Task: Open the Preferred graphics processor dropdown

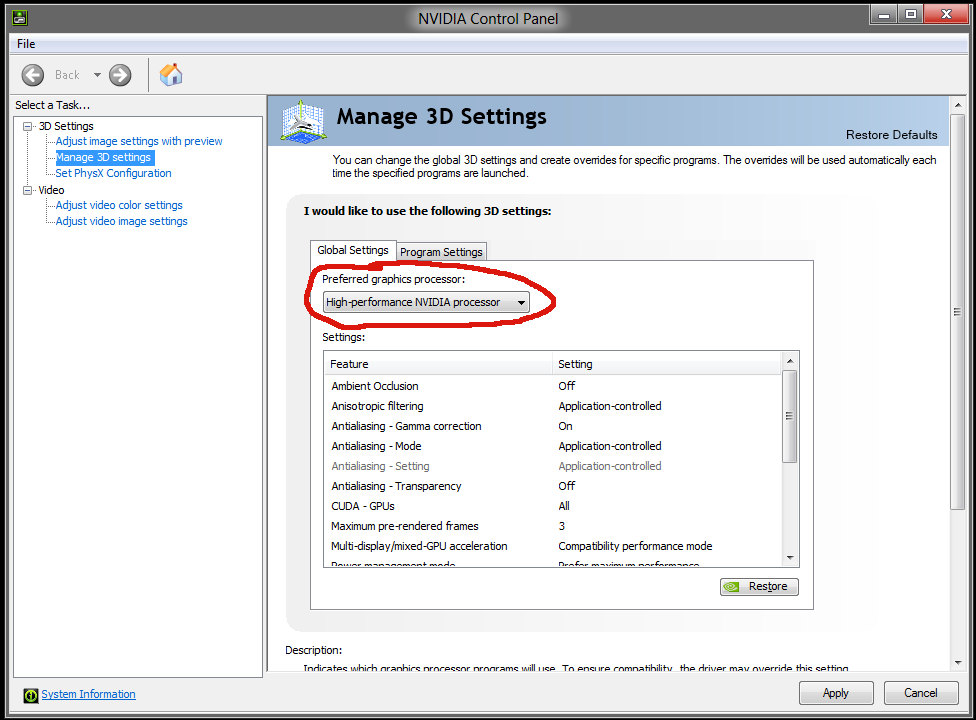Action: pos(426,302)
